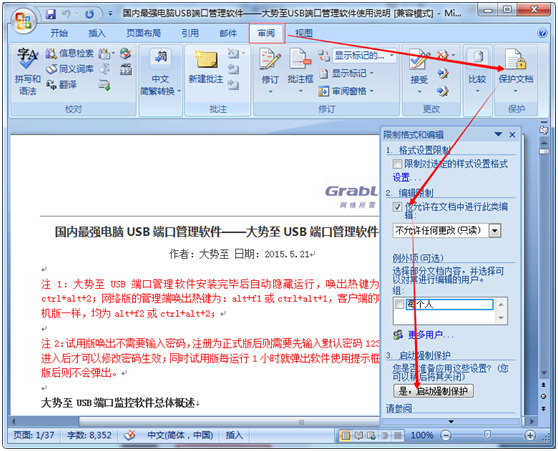
Task: Go to next change icon
Action: pos(443,91)
